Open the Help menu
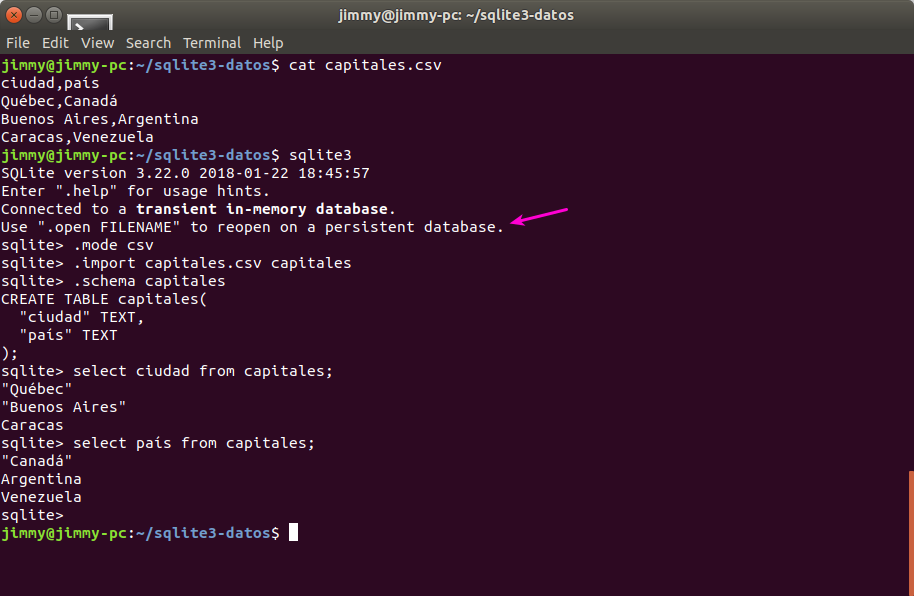This screenshot has width=914, height=596. 267,42
